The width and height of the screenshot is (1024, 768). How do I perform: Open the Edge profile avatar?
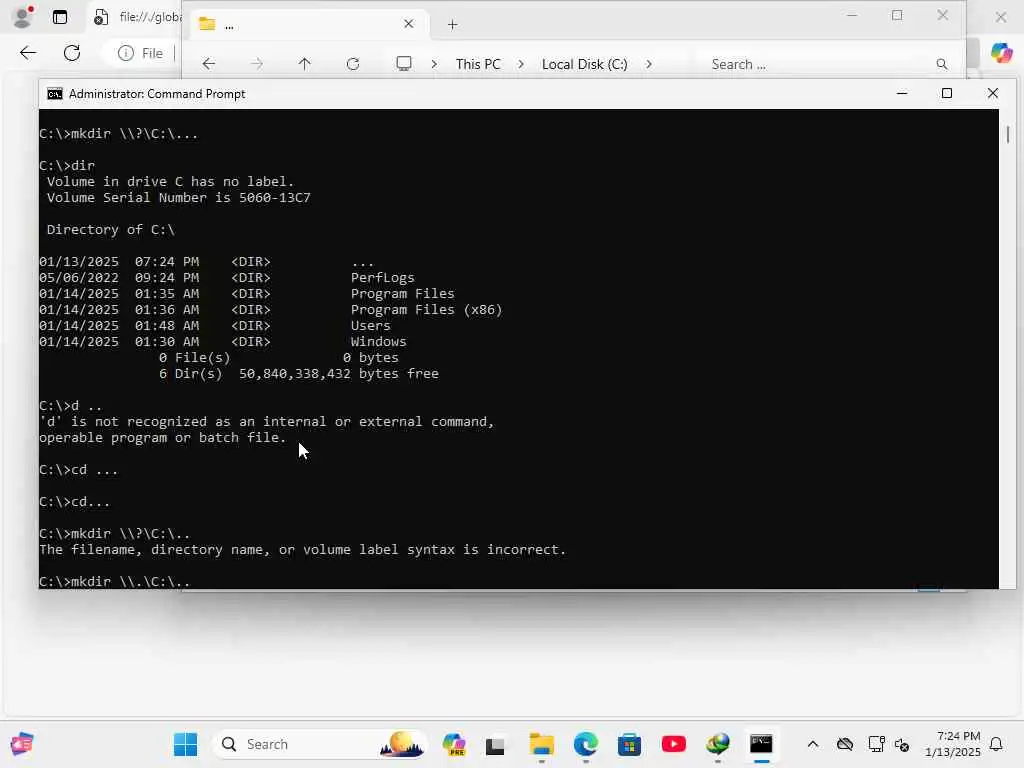click(x=23, y=17)
